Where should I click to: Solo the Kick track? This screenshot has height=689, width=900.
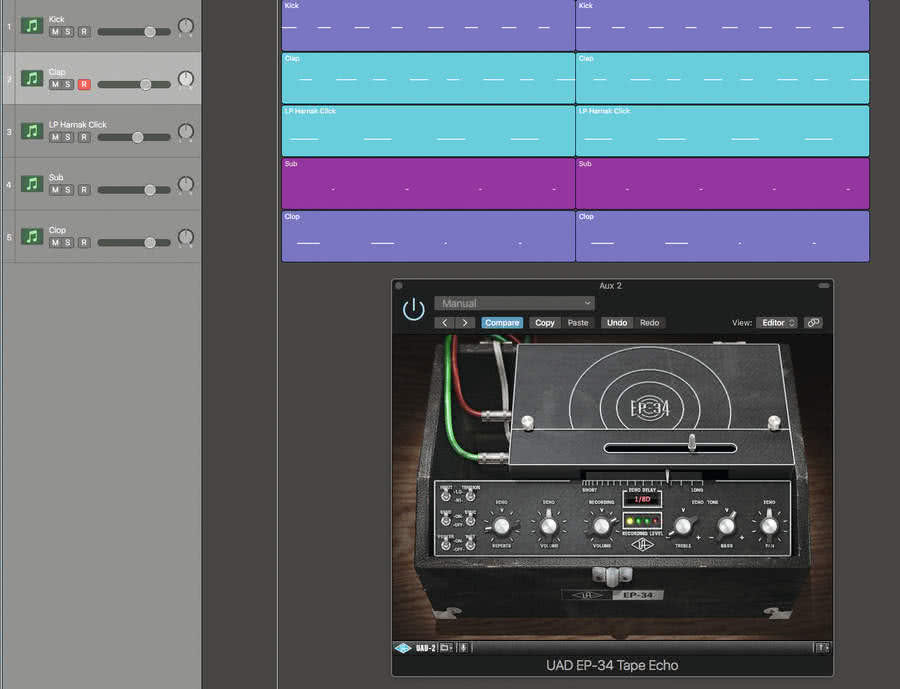click(68, 32)
